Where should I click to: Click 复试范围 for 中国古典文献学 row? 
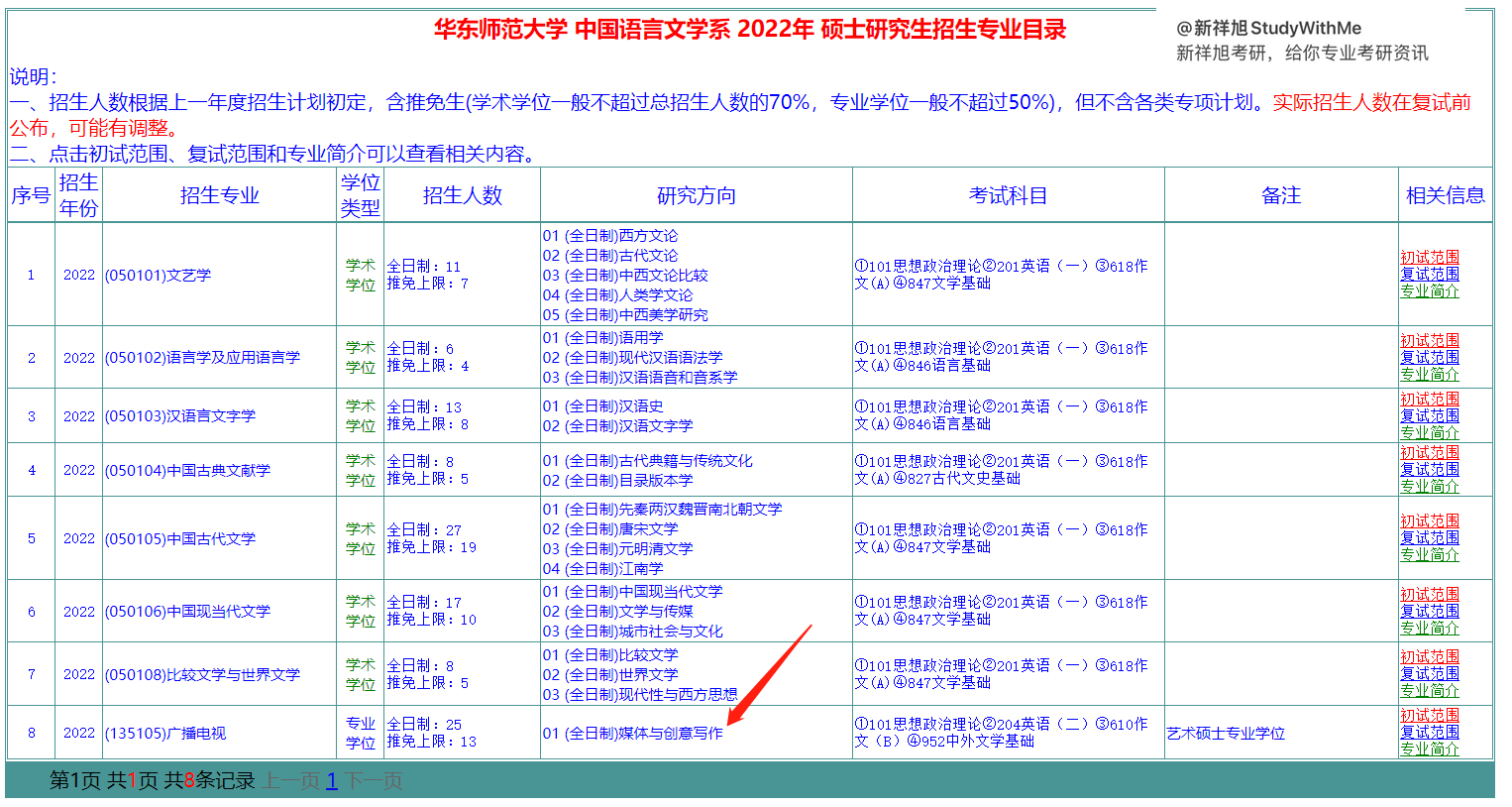click(1429, 470)
